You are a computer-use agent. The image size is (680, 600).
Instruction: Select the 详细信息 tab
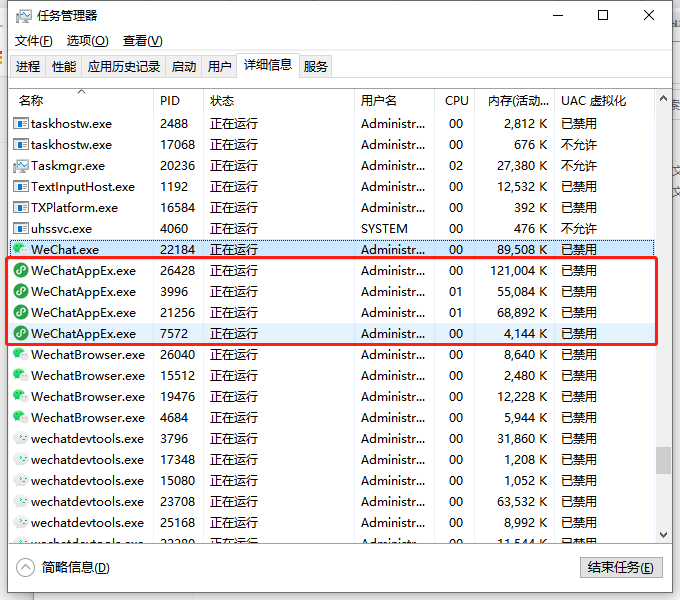[x=268, y=65]
